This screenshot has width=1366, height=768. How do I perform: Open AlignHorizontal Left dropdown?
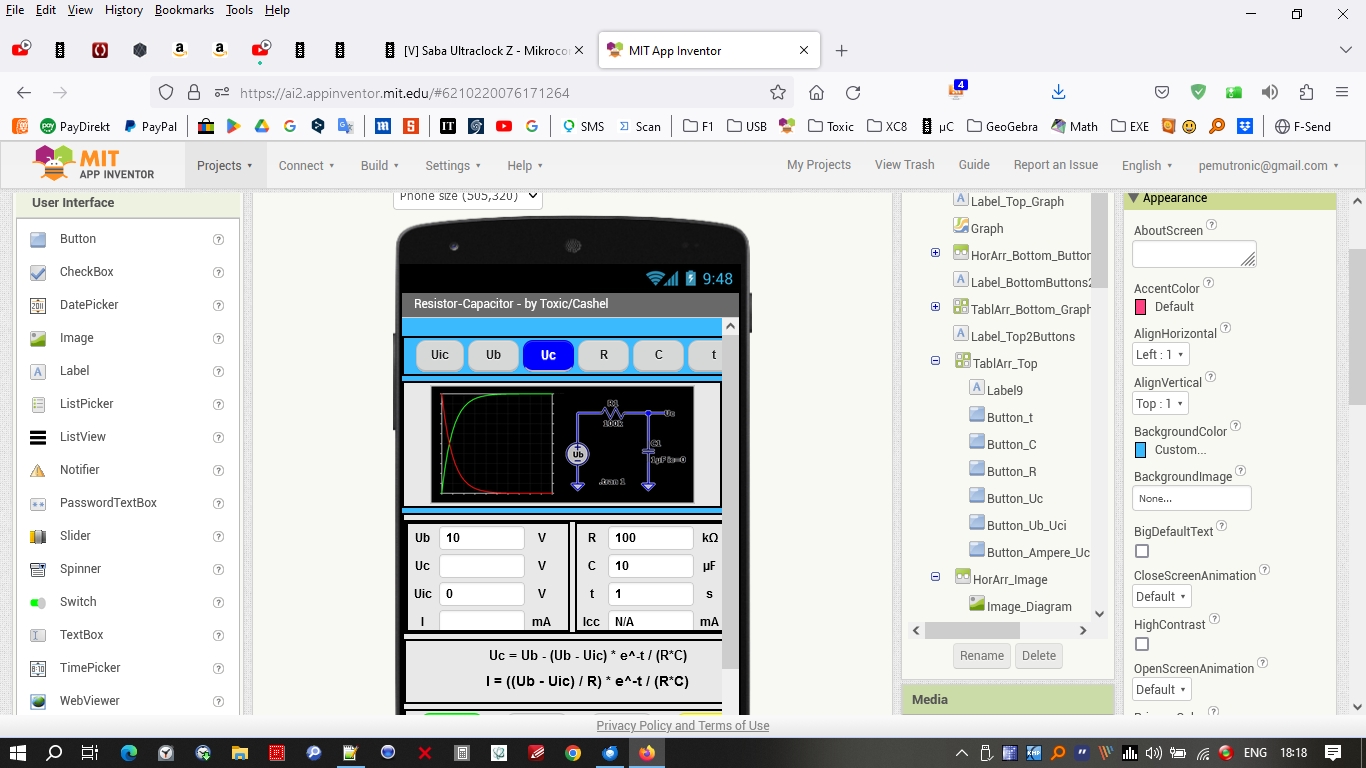point(1160,354)
